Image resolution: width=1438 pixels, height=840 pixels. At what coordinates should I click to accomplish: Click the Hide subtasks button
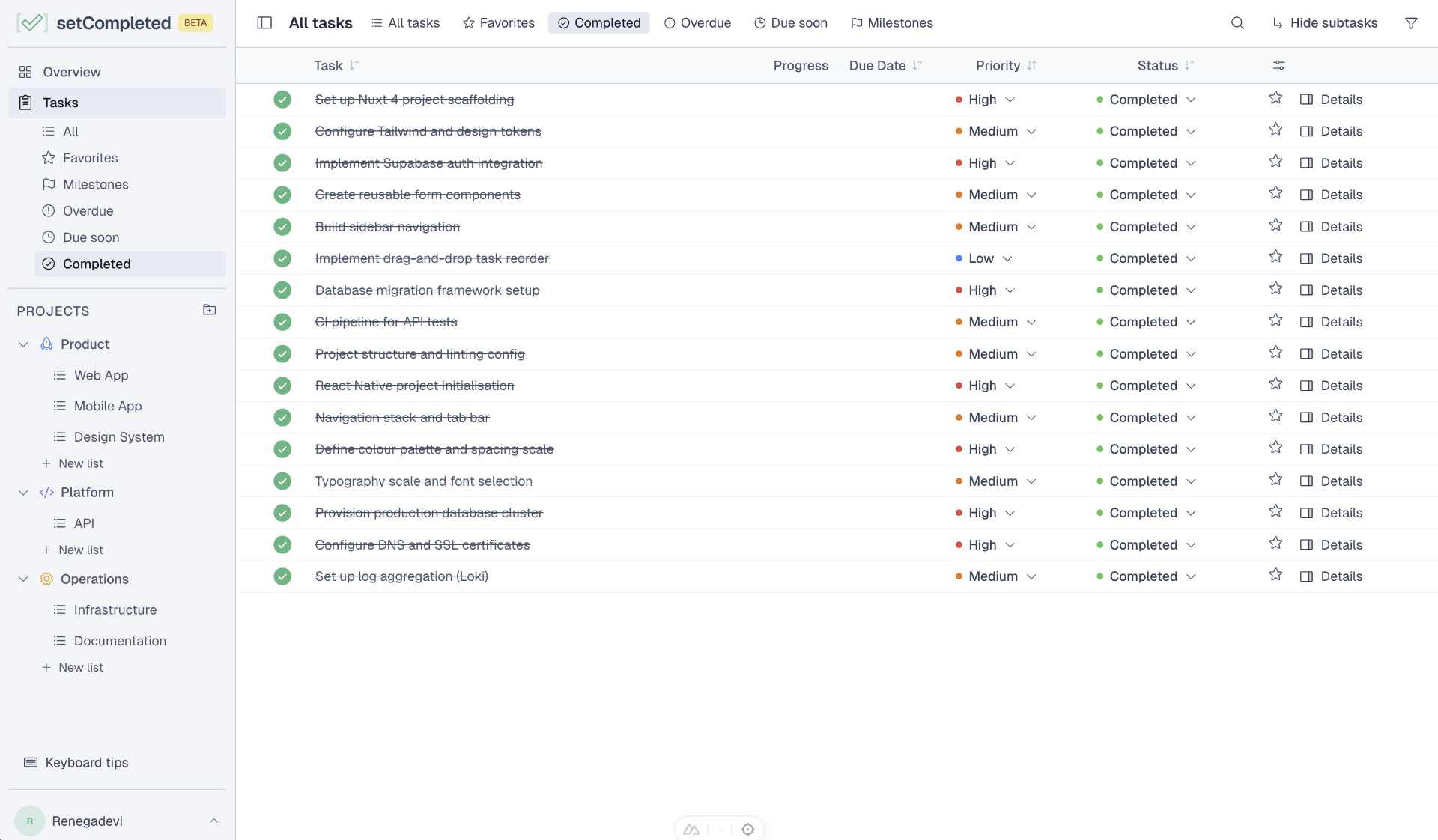point(1325,22)
